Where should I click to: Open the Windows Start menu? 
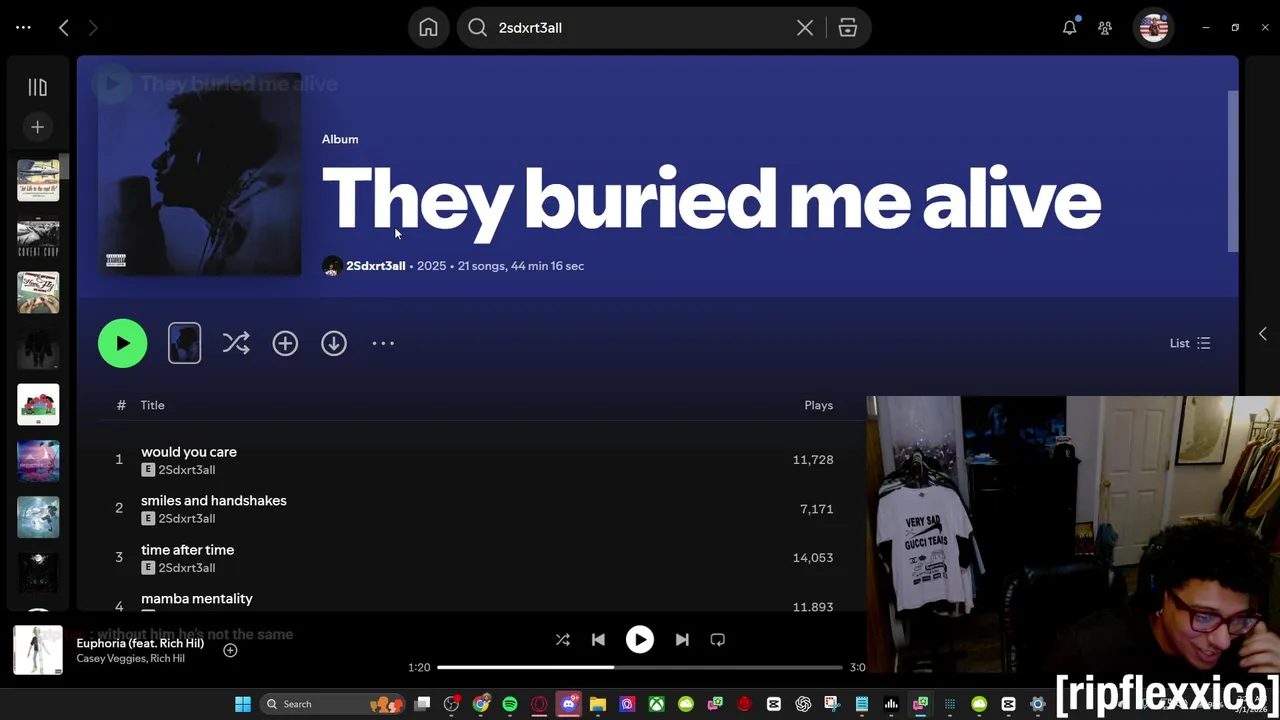pyautogui.click(x=243, y=704)
